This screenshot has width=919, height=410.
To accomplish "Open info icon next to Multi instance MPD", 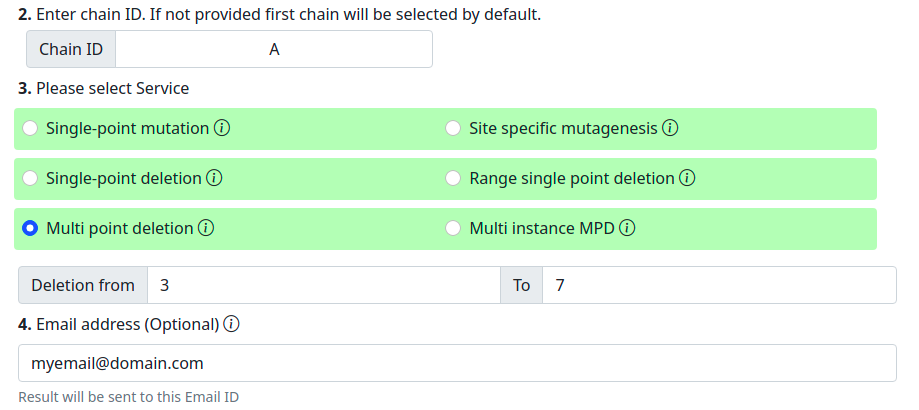I will (627, 228).
